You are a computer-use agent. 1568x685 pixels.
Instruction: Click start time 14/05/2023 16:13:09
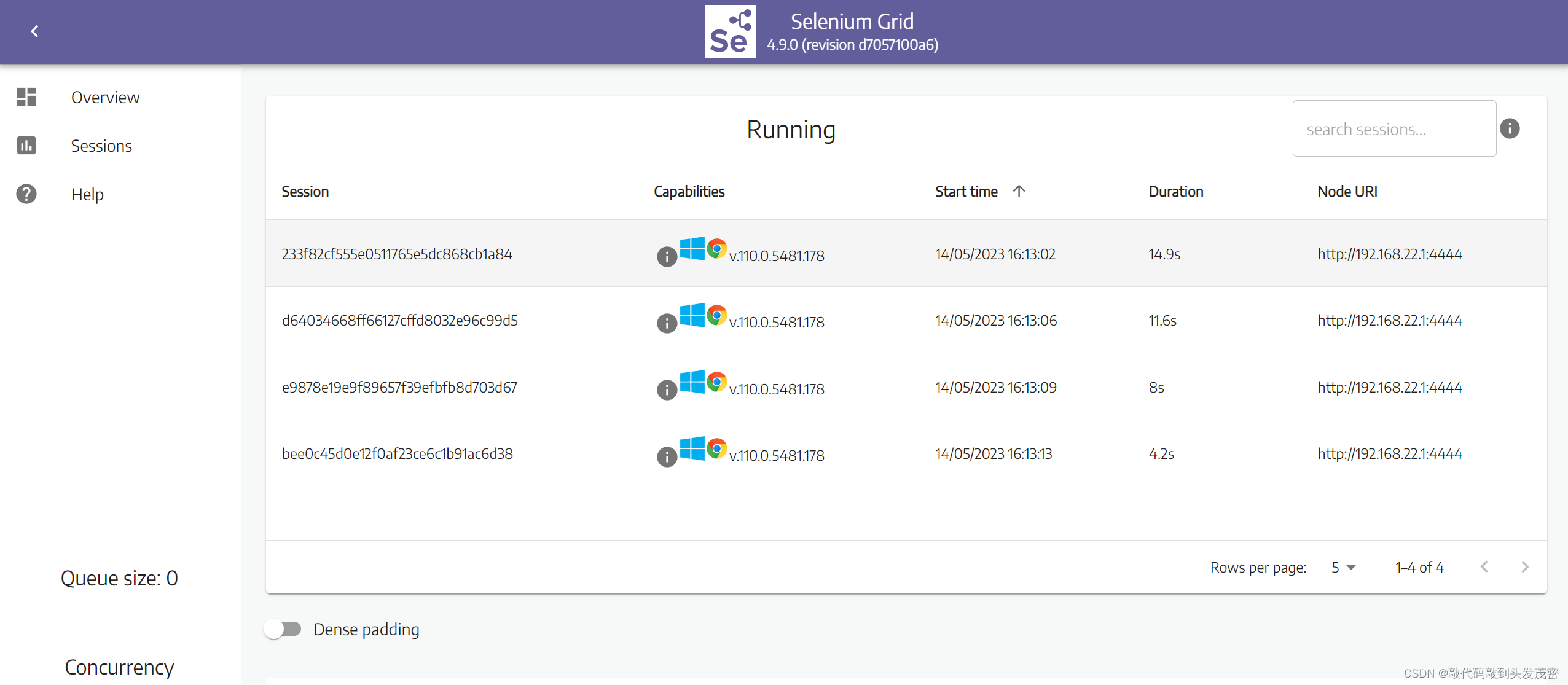(996, 387)
